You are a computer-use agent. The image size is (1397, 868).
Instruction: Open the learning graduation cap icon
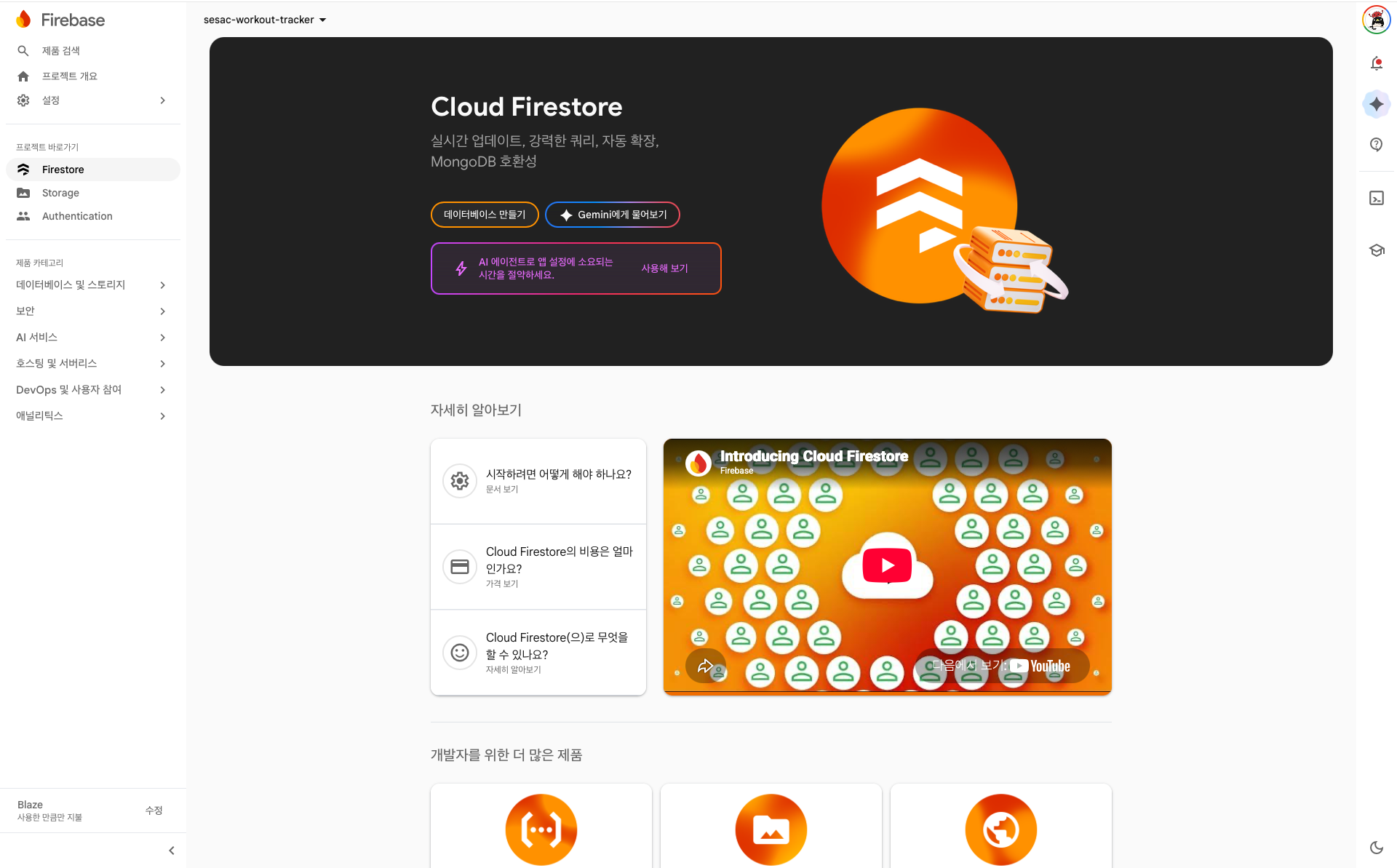click(x=1376, y=250)
